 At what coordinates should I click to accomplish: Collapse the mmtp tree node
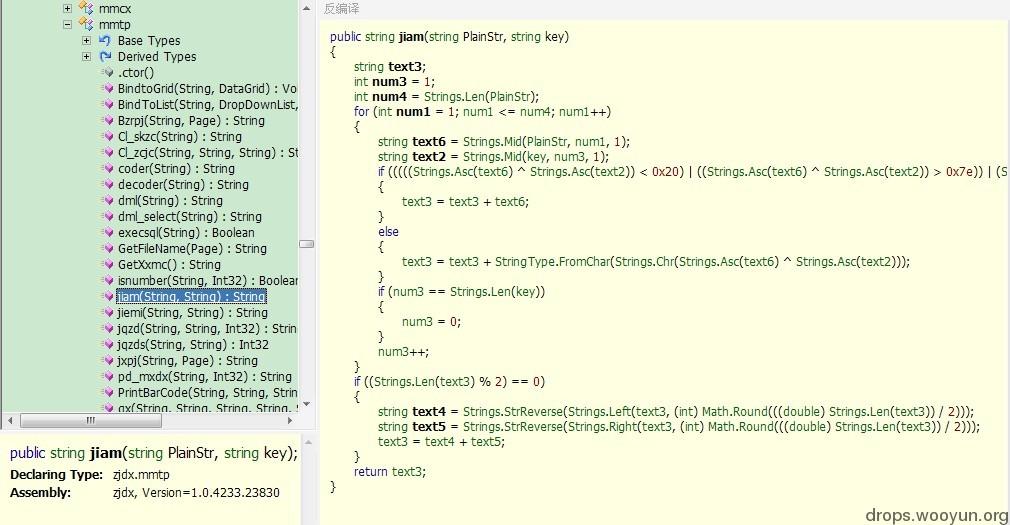[x=67, y=25]
